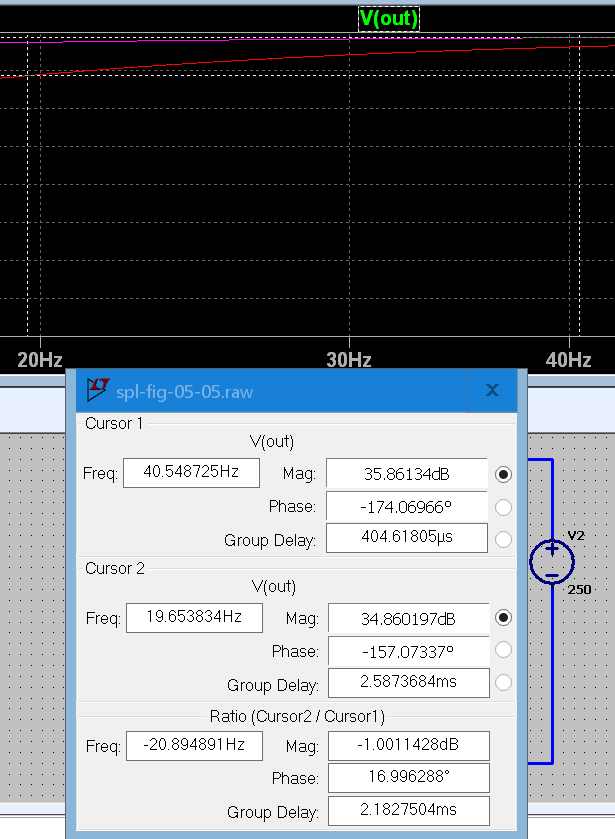Click the LTspice icon in dialog title bar
Screen dimensions: 615x839
pos(97,389)
